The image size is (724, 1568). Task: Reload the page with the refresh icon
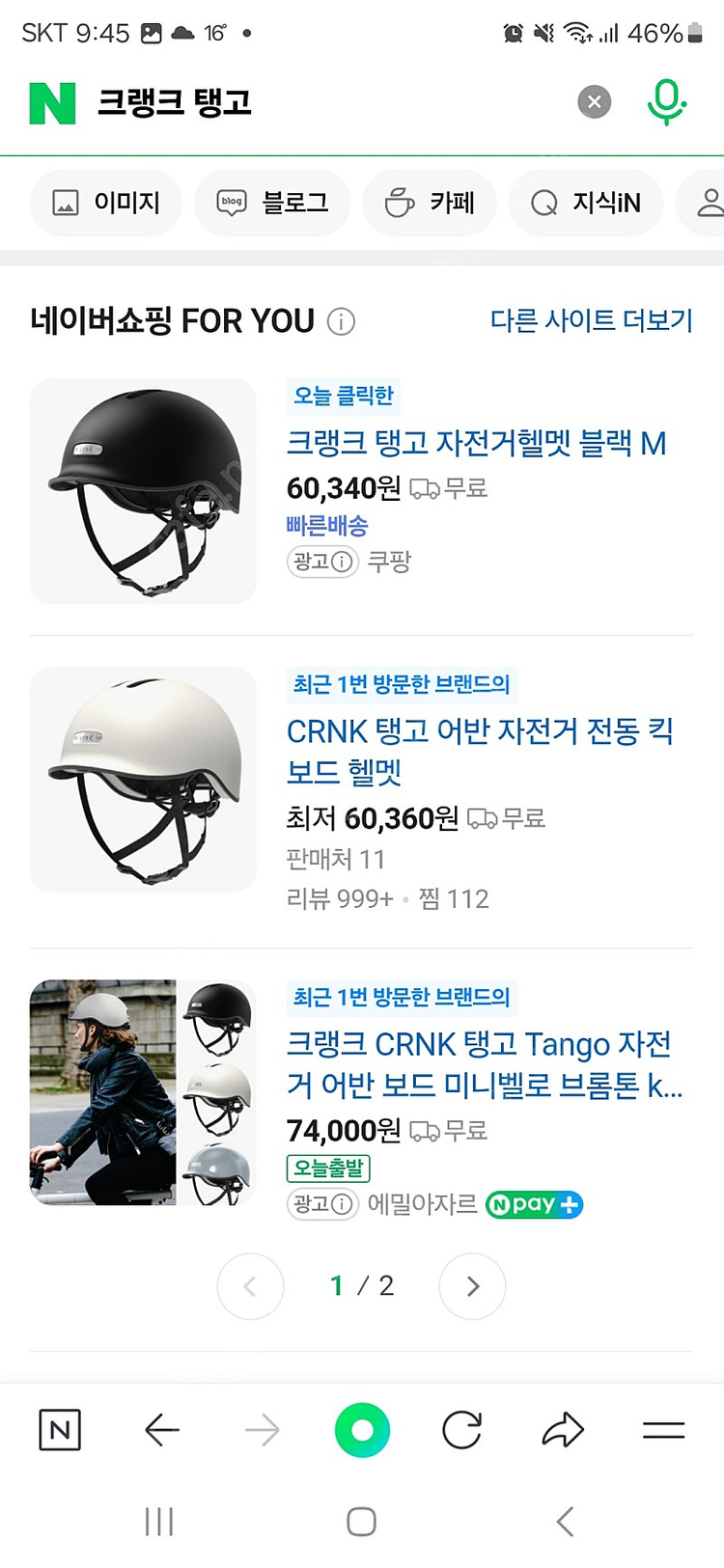coord(462,1430)
